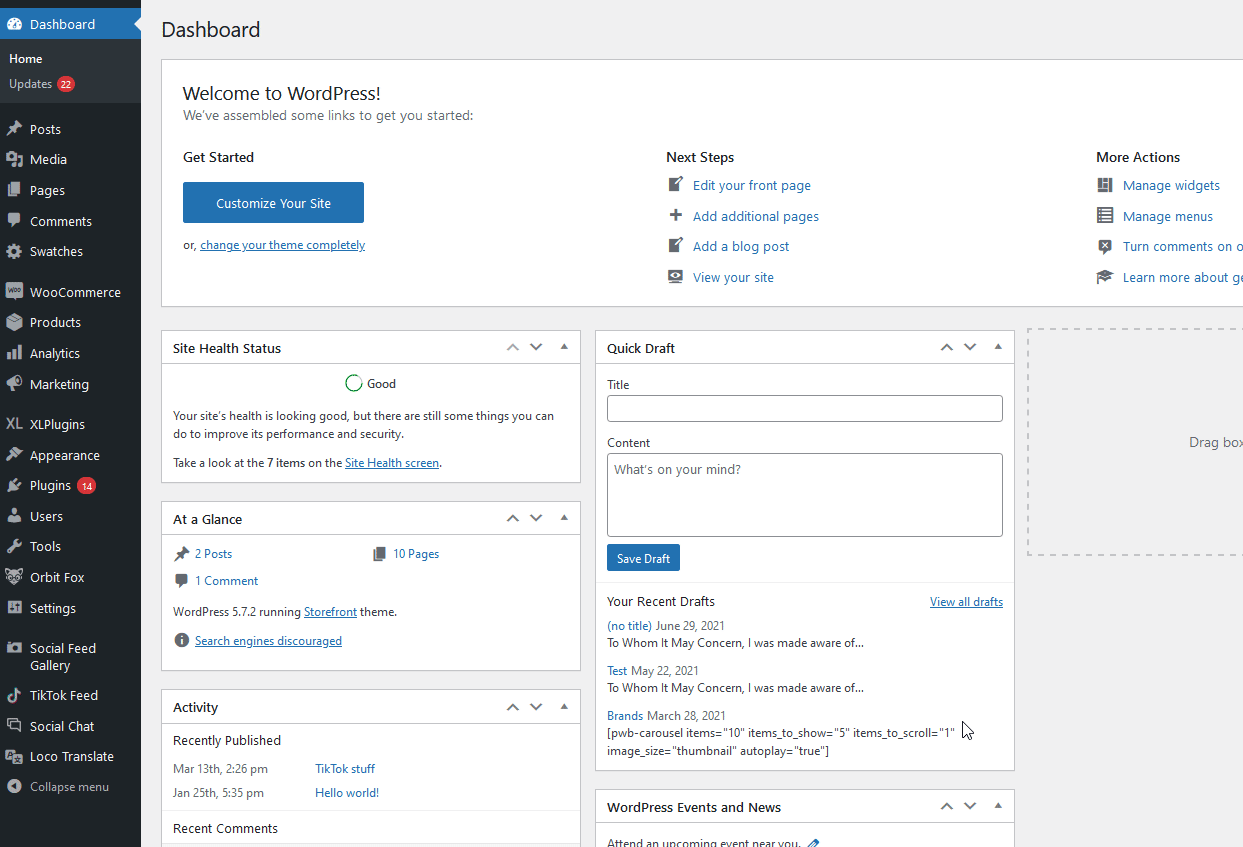Screen dimensions: 1243x847
Task: Open the Home submenu item
Action: pyautogui.click(x=26, y=59)
